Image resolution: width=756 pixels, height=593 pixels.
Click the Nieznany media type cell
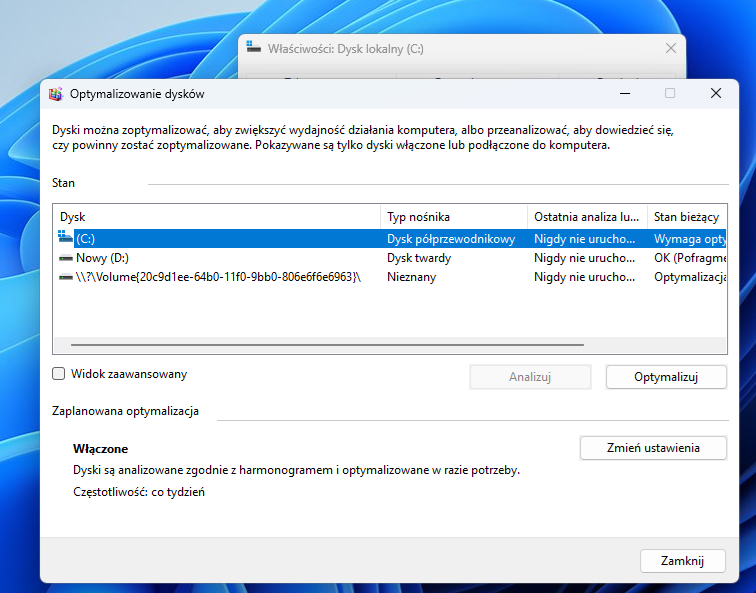coord(411,277)
